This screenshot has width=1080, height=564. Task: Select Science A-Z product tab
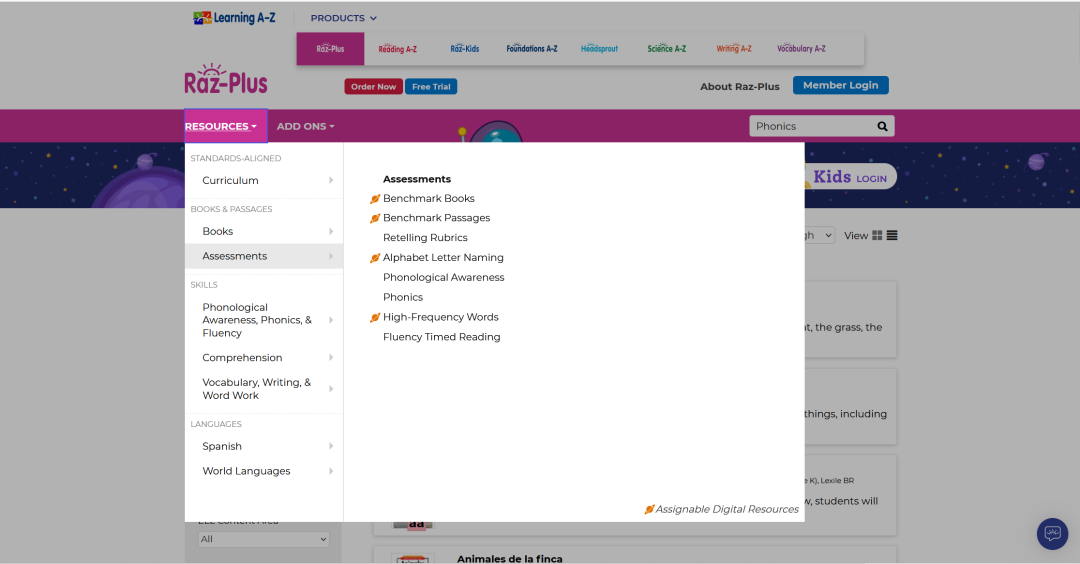667,49
